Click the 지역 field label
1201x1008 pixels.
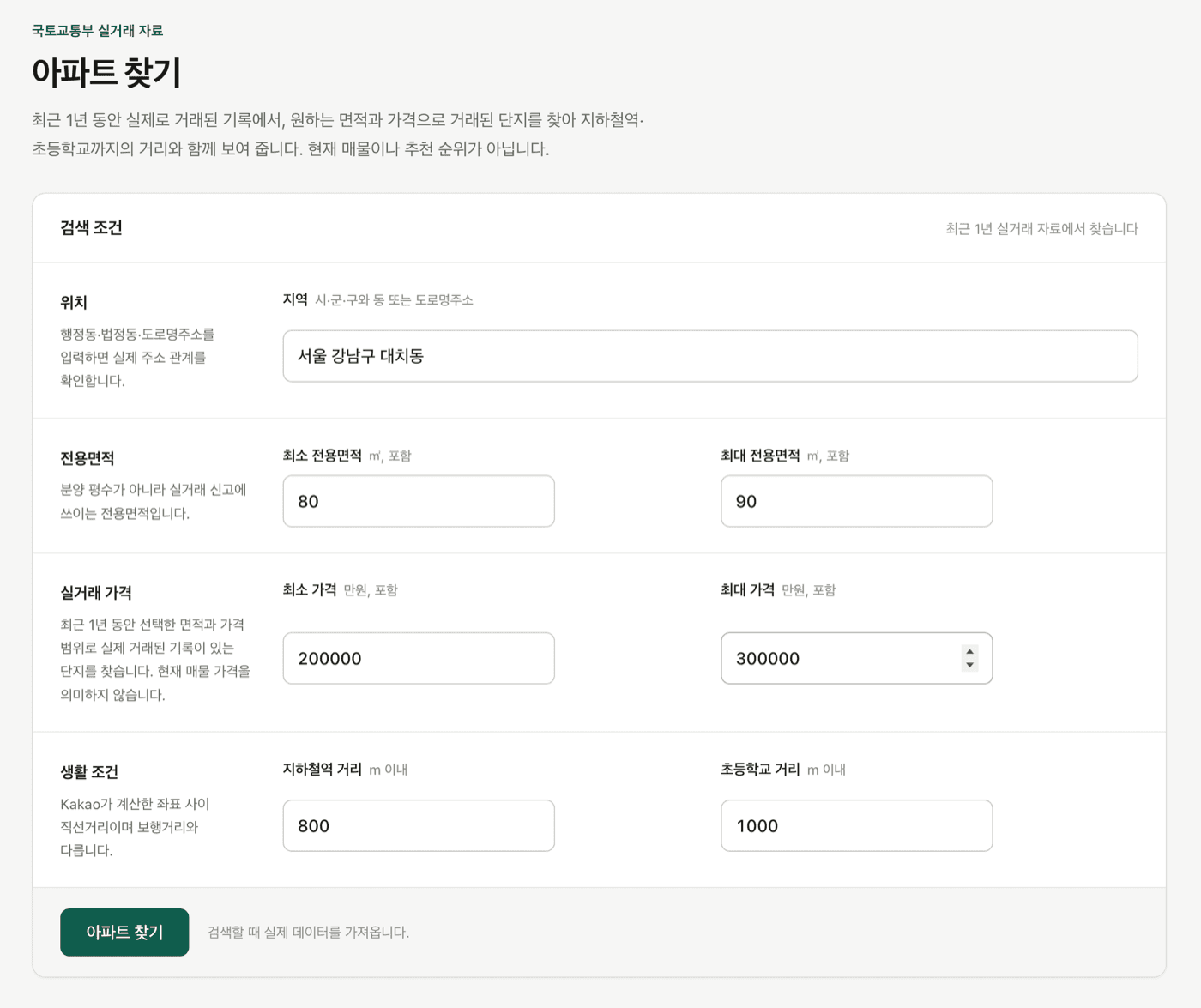[295, 299]
